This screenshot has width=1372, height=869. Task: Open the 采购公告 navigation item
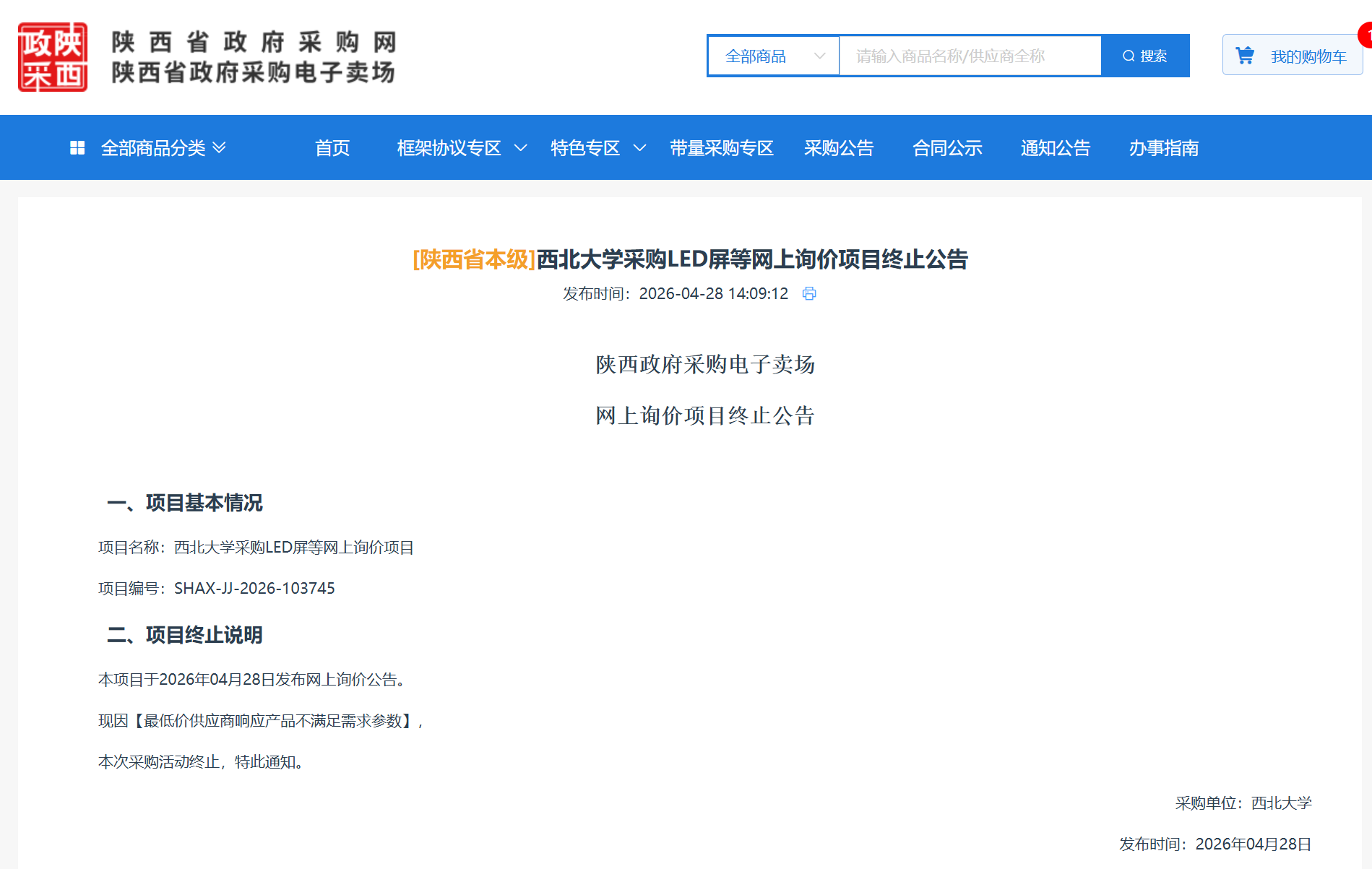839,148
